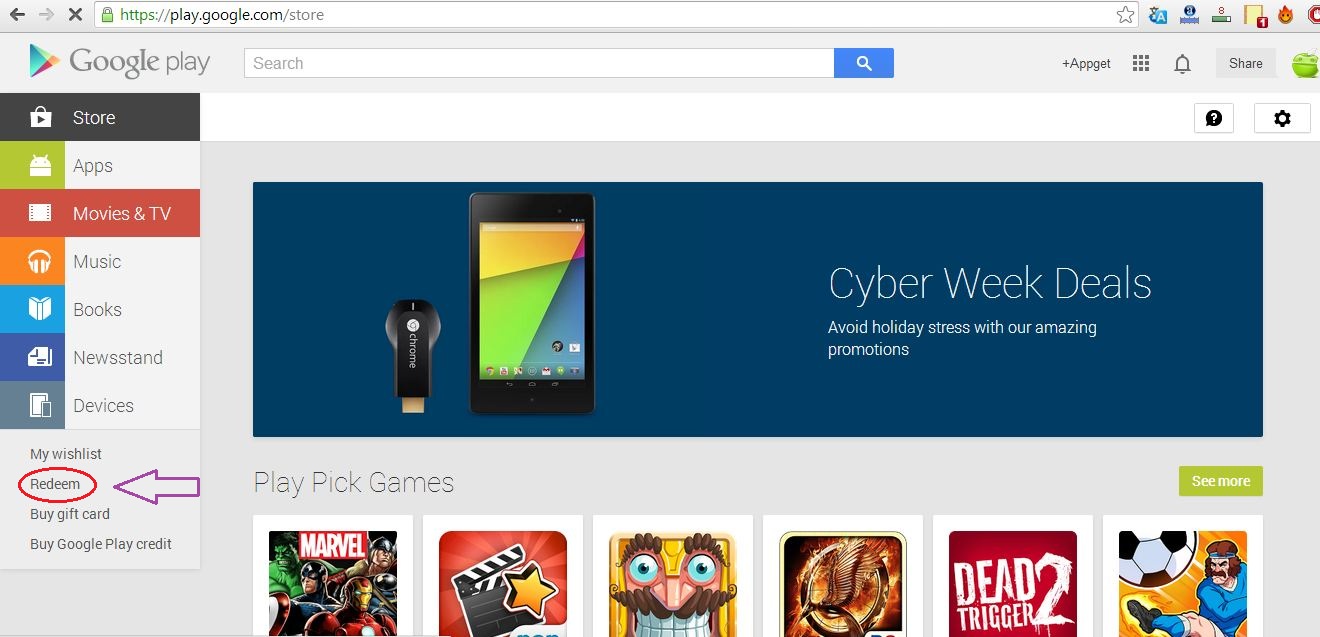Screen dimensions: 1320x637
Task: Open settings gear icon
Action: [1282, 118]
